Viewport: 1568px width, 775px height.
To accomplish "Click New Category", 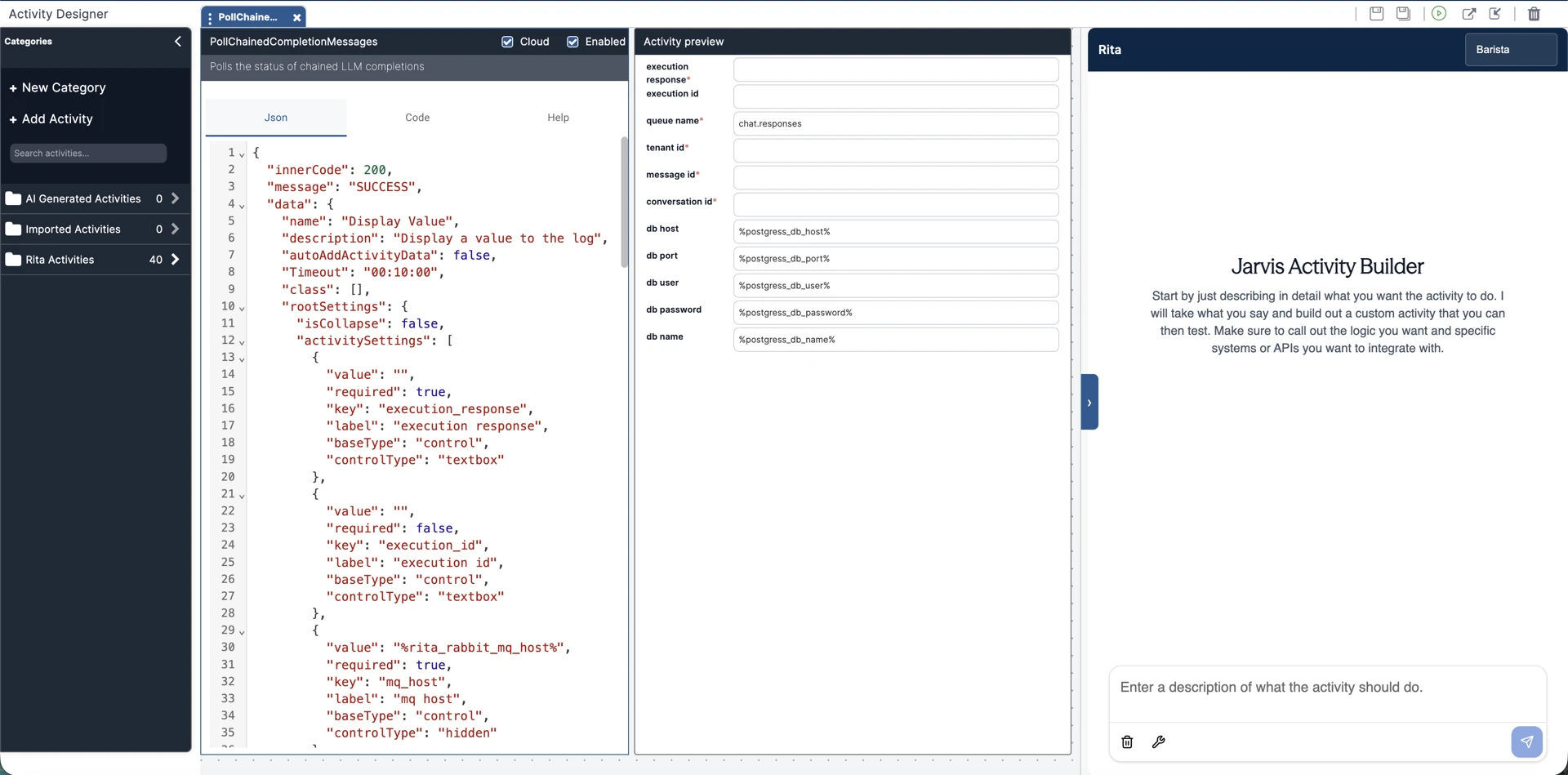I will click(x=57, y=87).
